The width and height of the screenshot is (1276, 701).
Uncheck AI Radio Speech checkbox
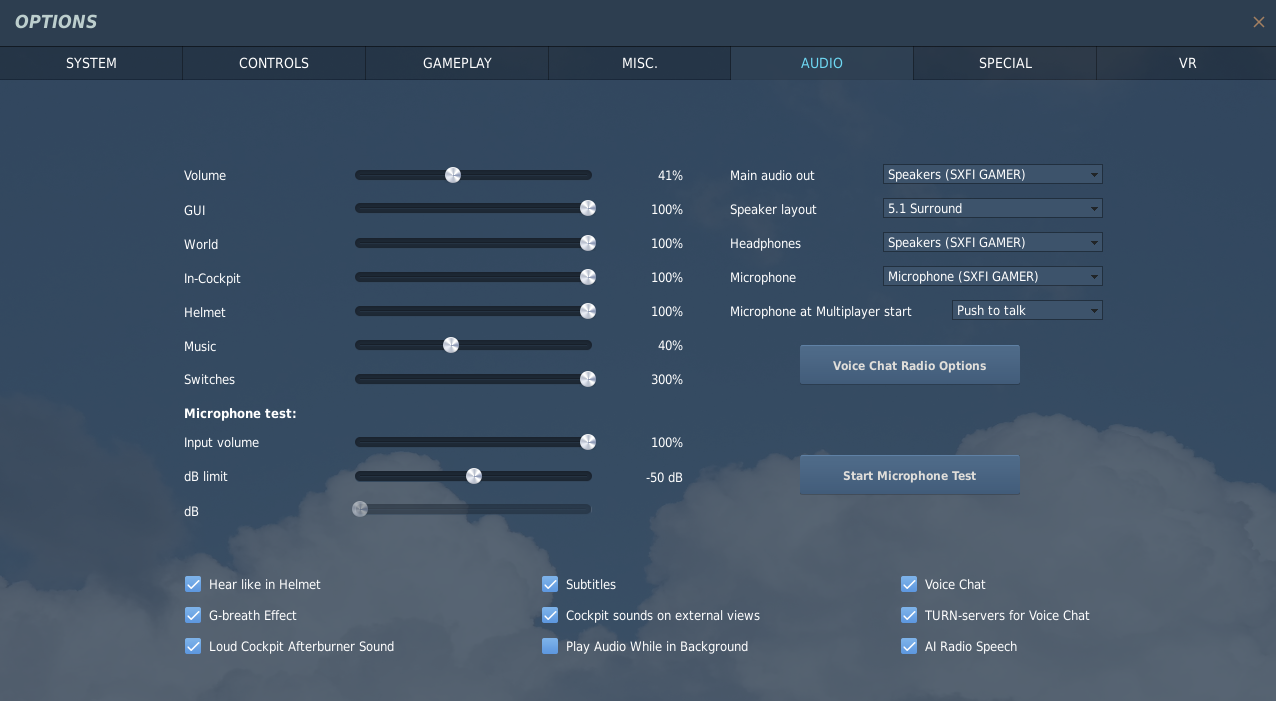point(909,646)
